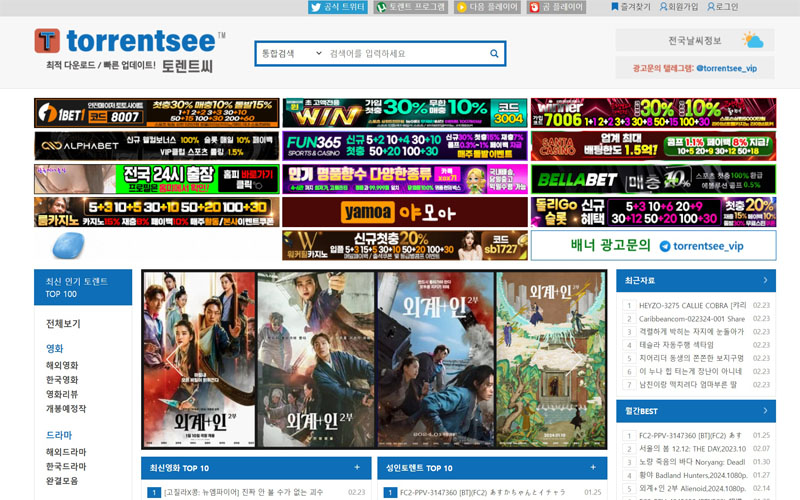Open 개봉예정작 sidebar item

point(66,409)
